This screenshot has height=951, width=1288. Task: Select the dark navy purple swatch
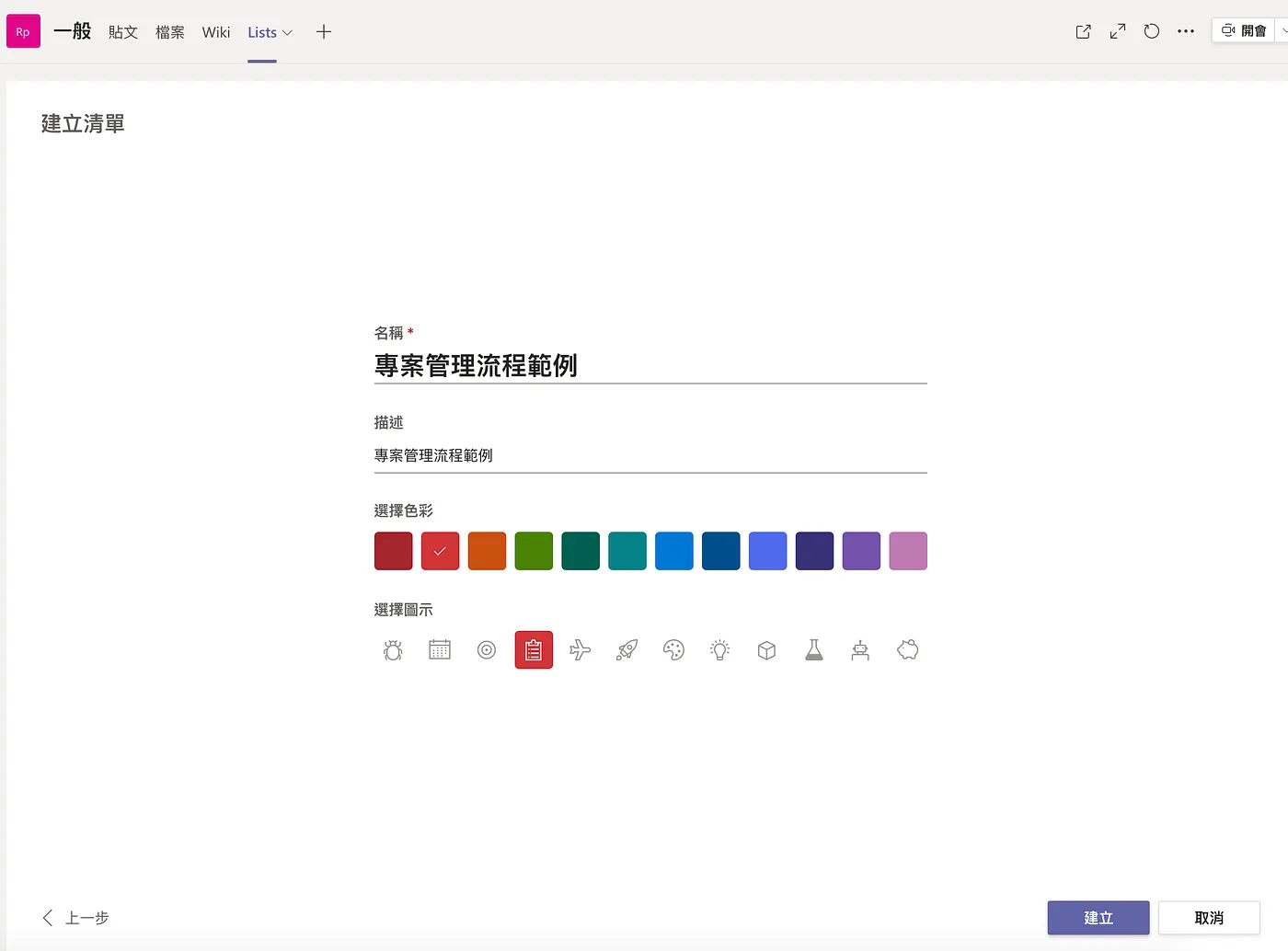coord(815,551)
